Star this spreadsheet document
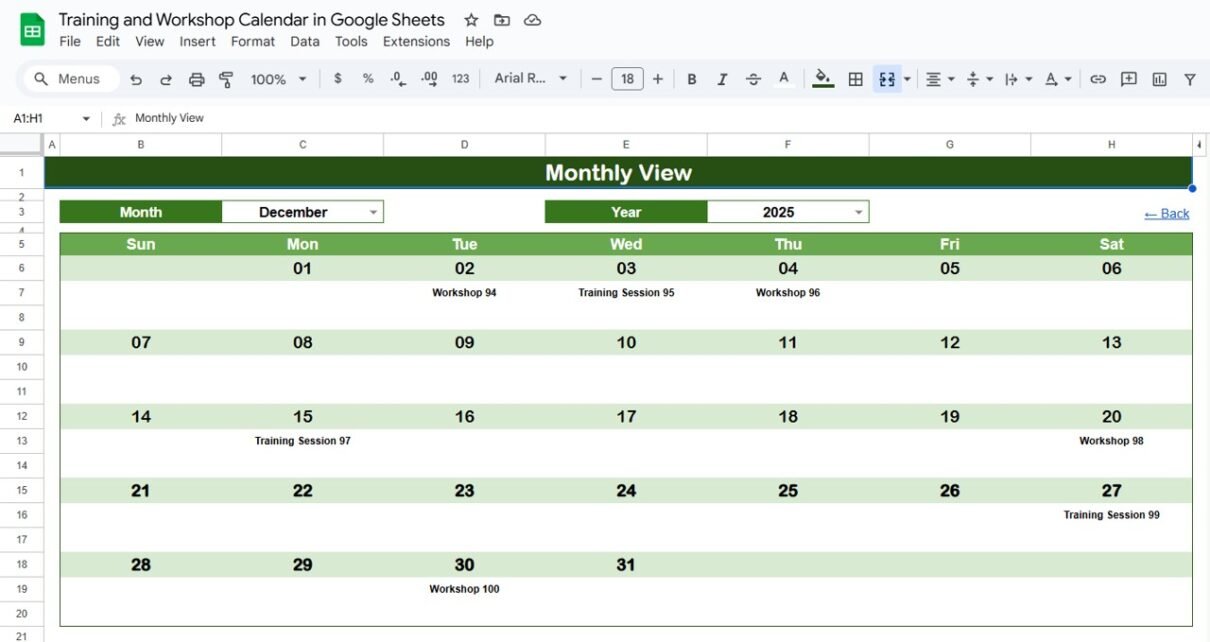 471,20
